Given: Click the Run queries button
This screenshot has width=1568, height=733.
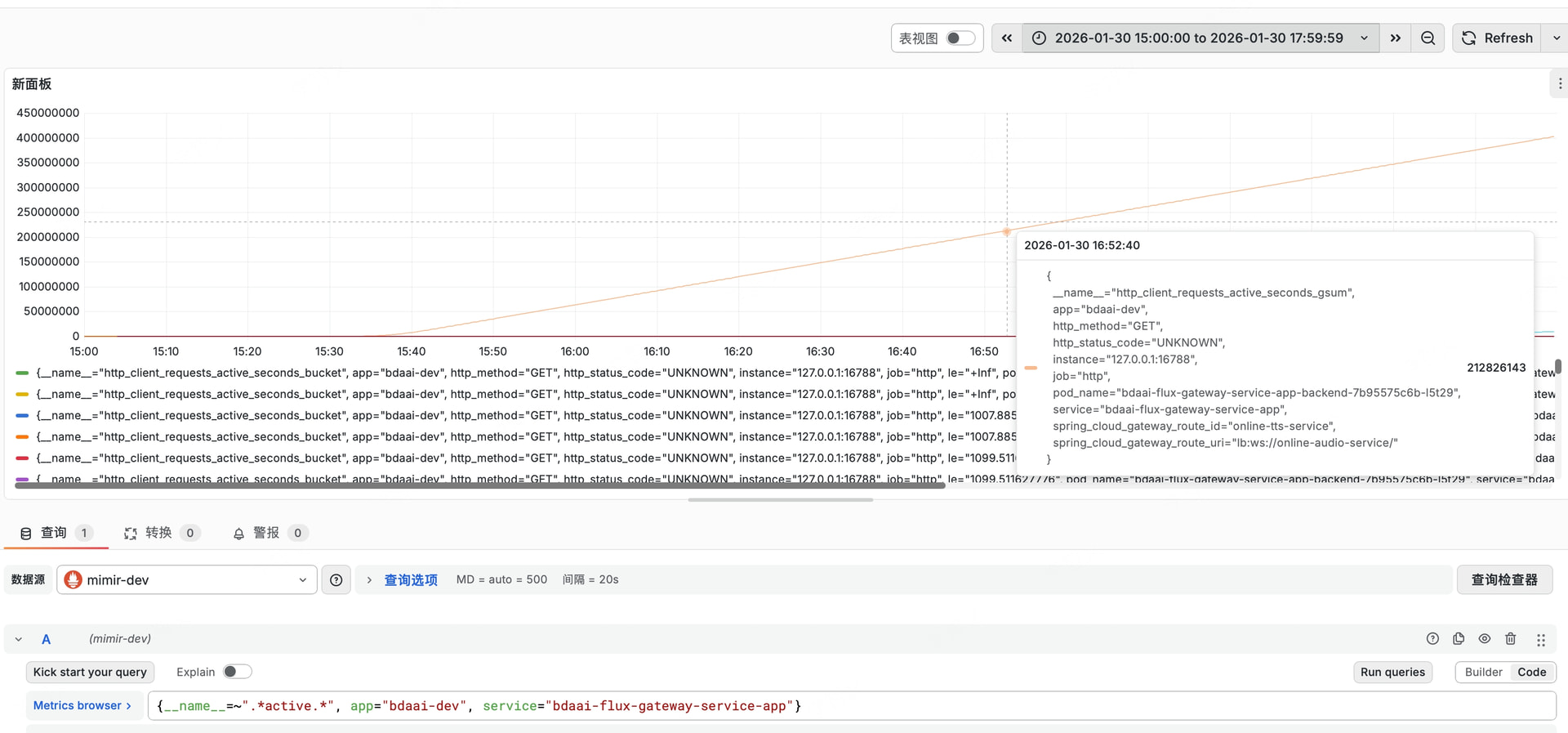Looking at the screenshot, I should point(1392,672).
